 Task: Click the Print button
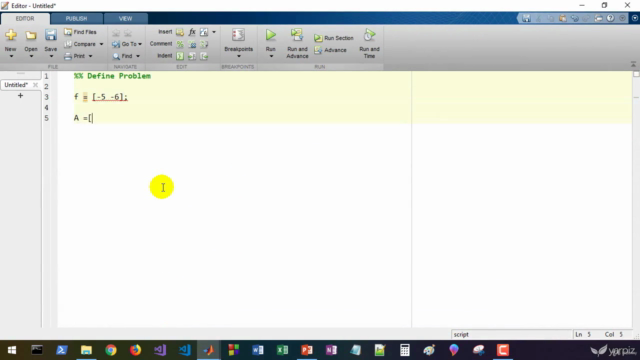pos(75,56)
